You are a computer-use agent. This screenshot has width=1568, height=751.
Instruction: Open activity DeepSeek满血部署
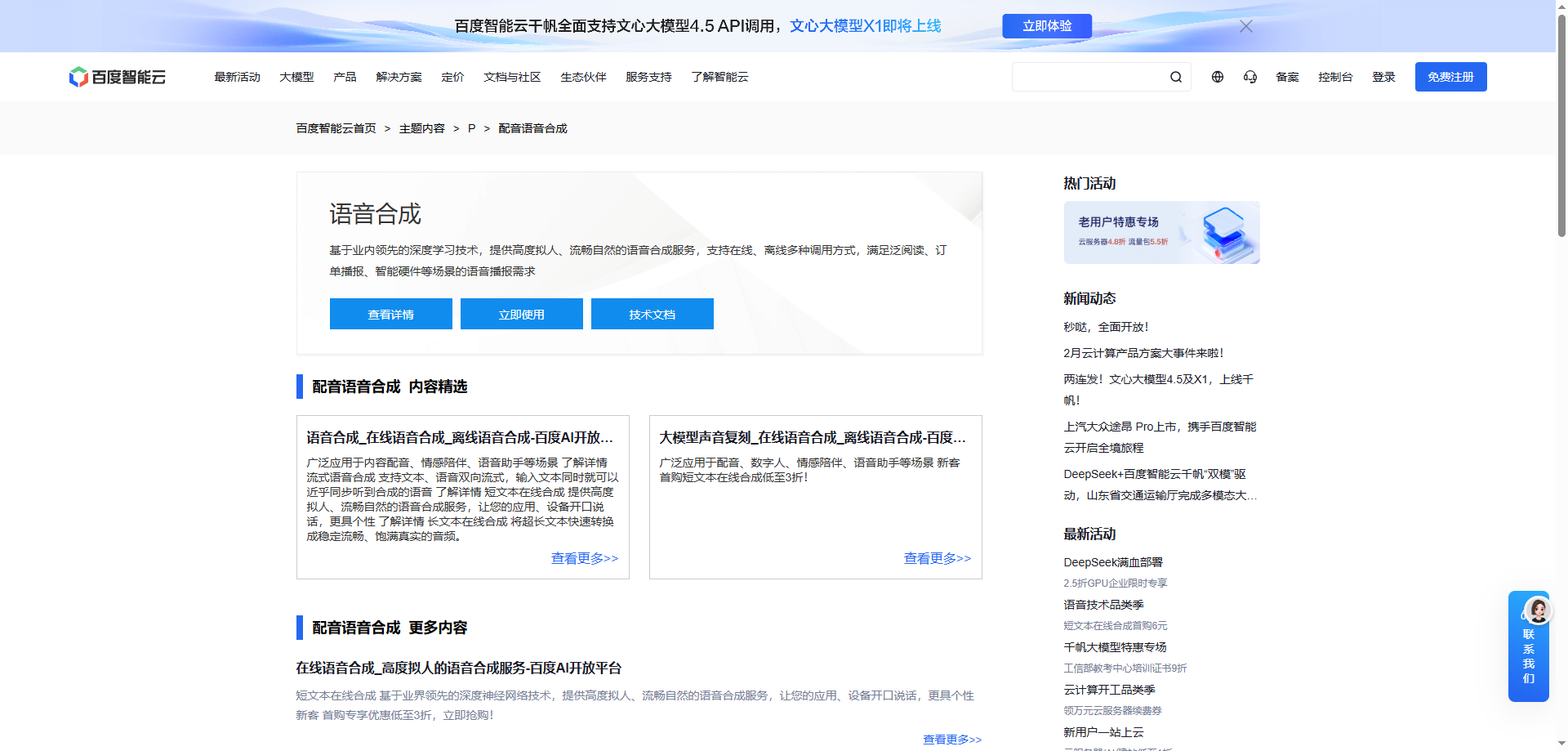tap(1113, 562)
